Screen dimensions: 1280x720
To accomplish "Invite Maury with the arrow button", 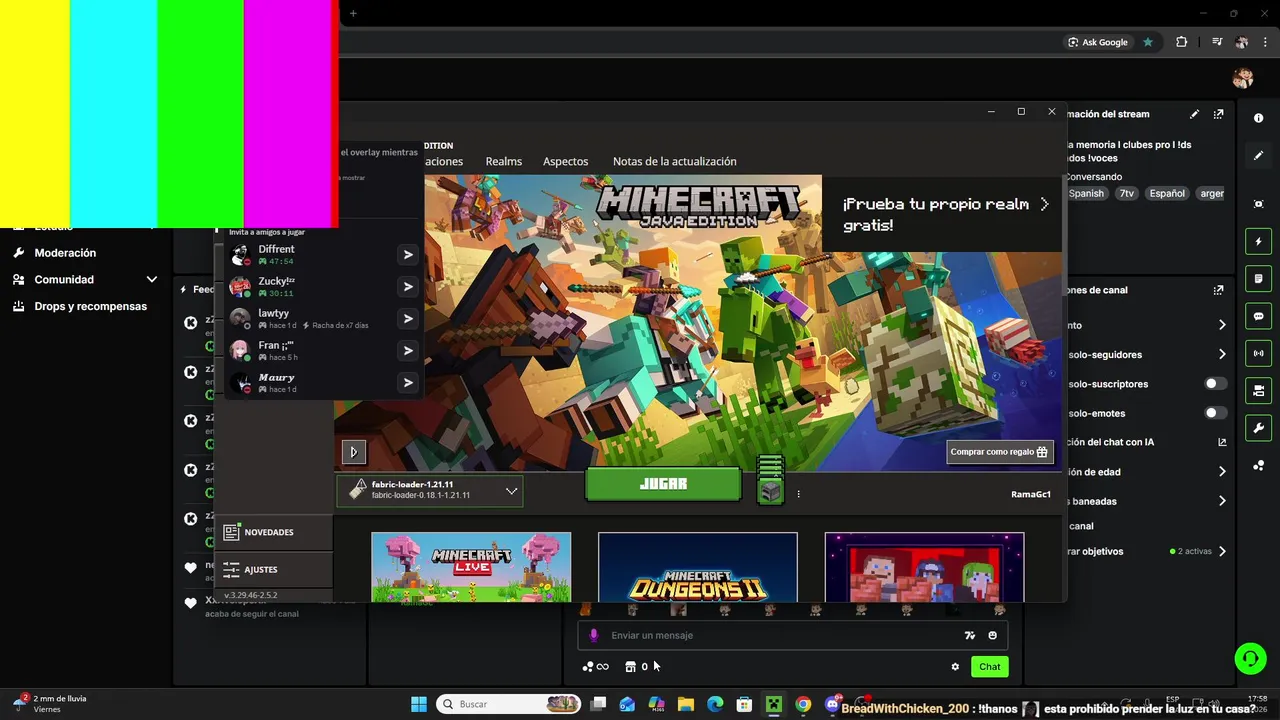I will (x=408, y=383).
